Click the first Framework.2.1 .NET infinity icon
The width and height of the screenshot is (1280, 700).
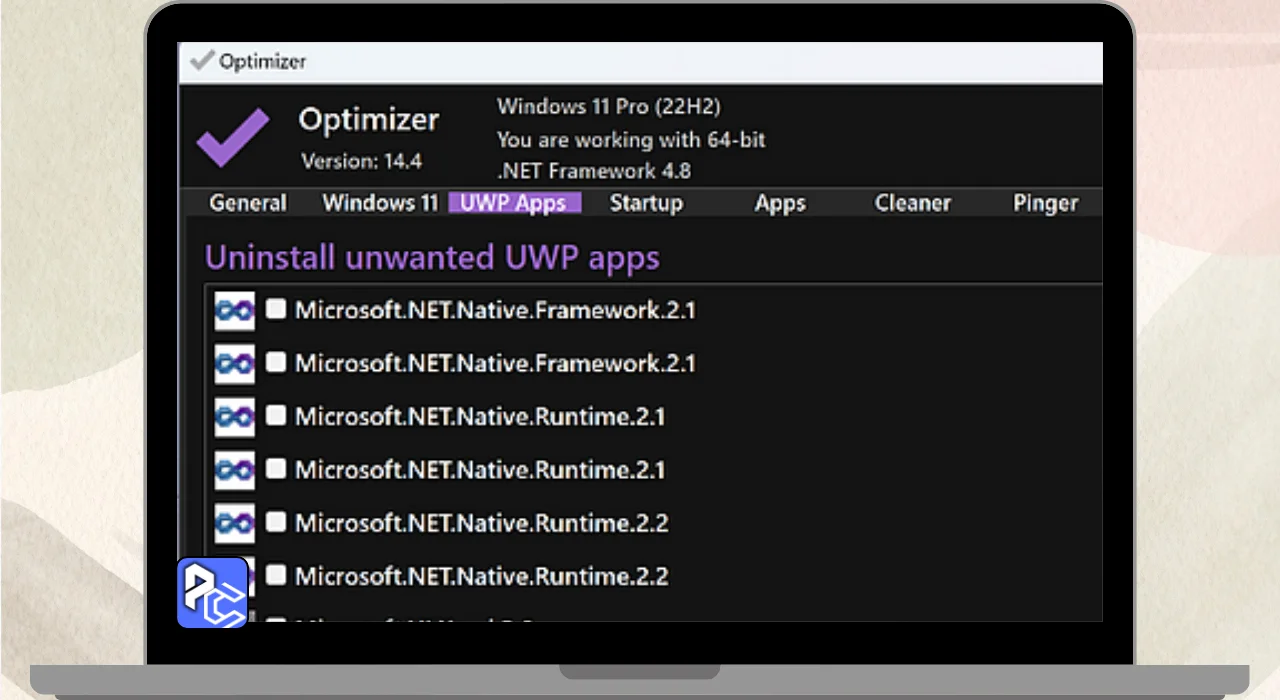click(x=235, y=310)
